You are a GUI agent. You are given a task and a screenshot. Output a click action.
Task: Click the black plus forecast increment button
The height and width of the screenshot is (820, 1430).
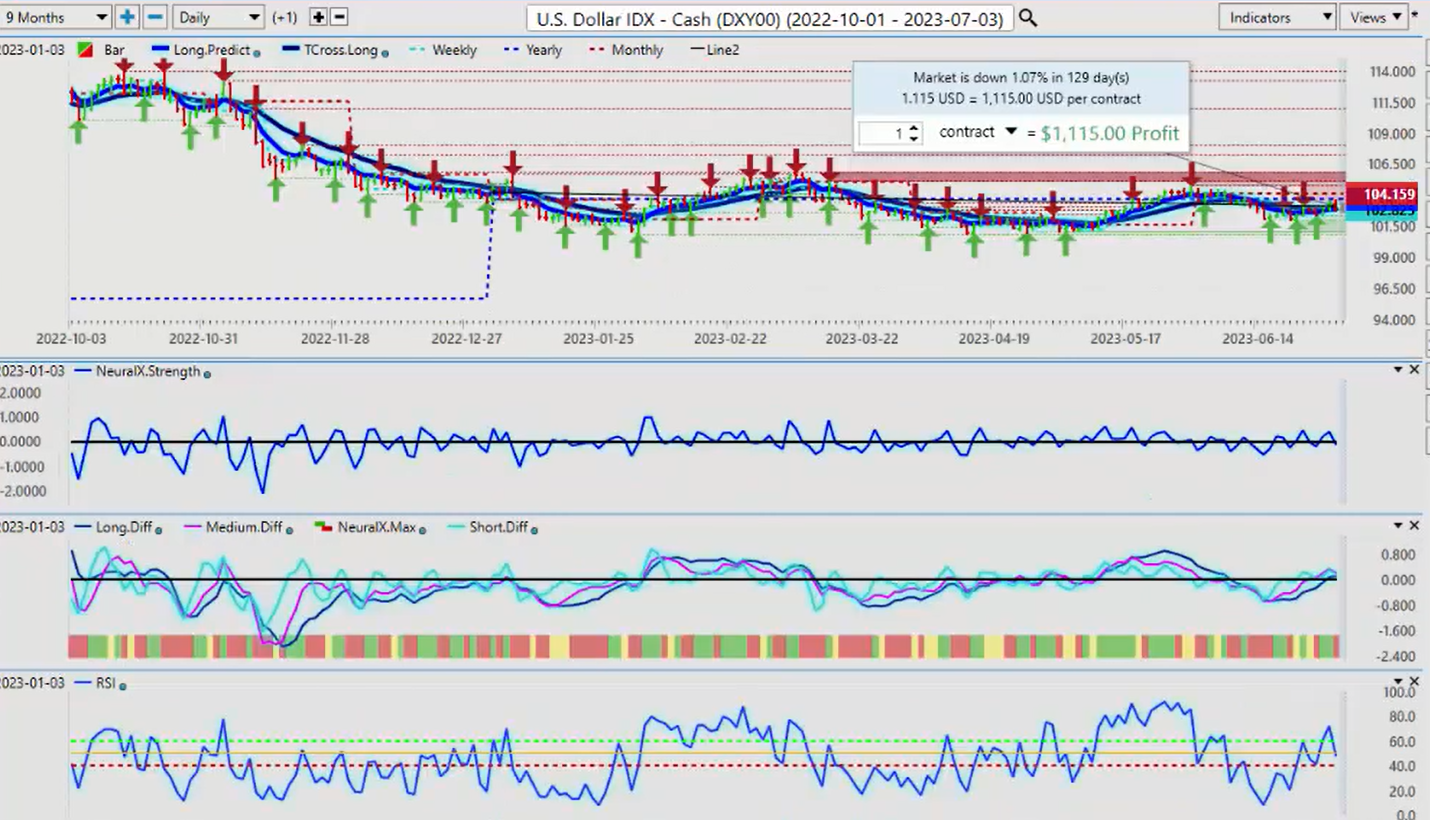pyautogui.click(x=318, y=17)
